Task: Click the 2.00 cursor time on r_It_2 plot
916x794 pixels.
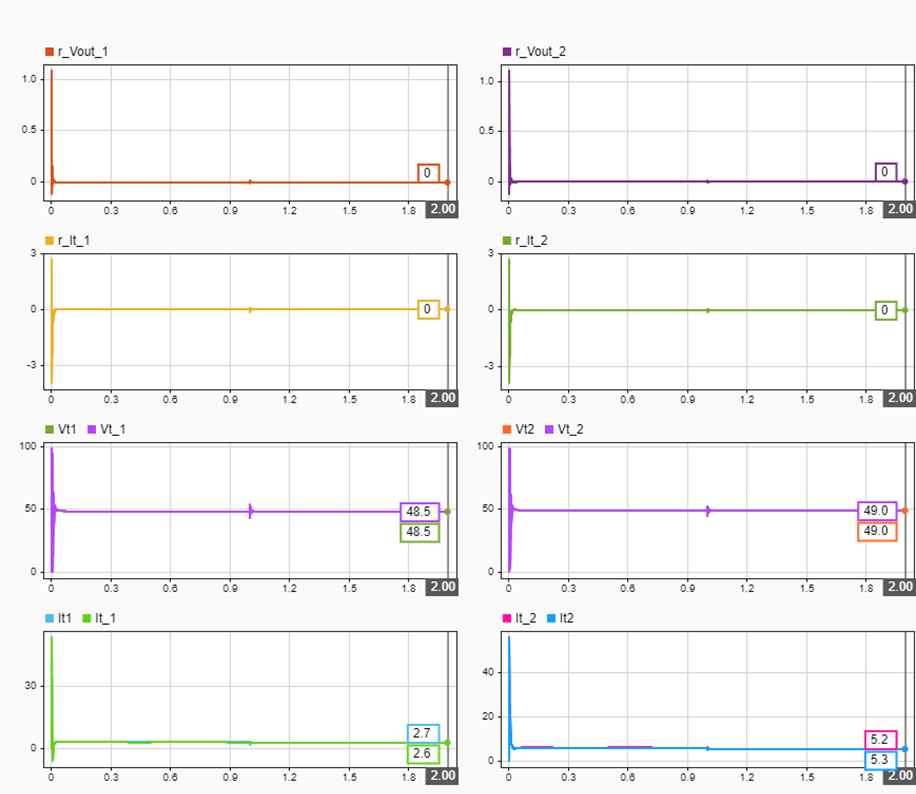Action: tap(899, 398)
